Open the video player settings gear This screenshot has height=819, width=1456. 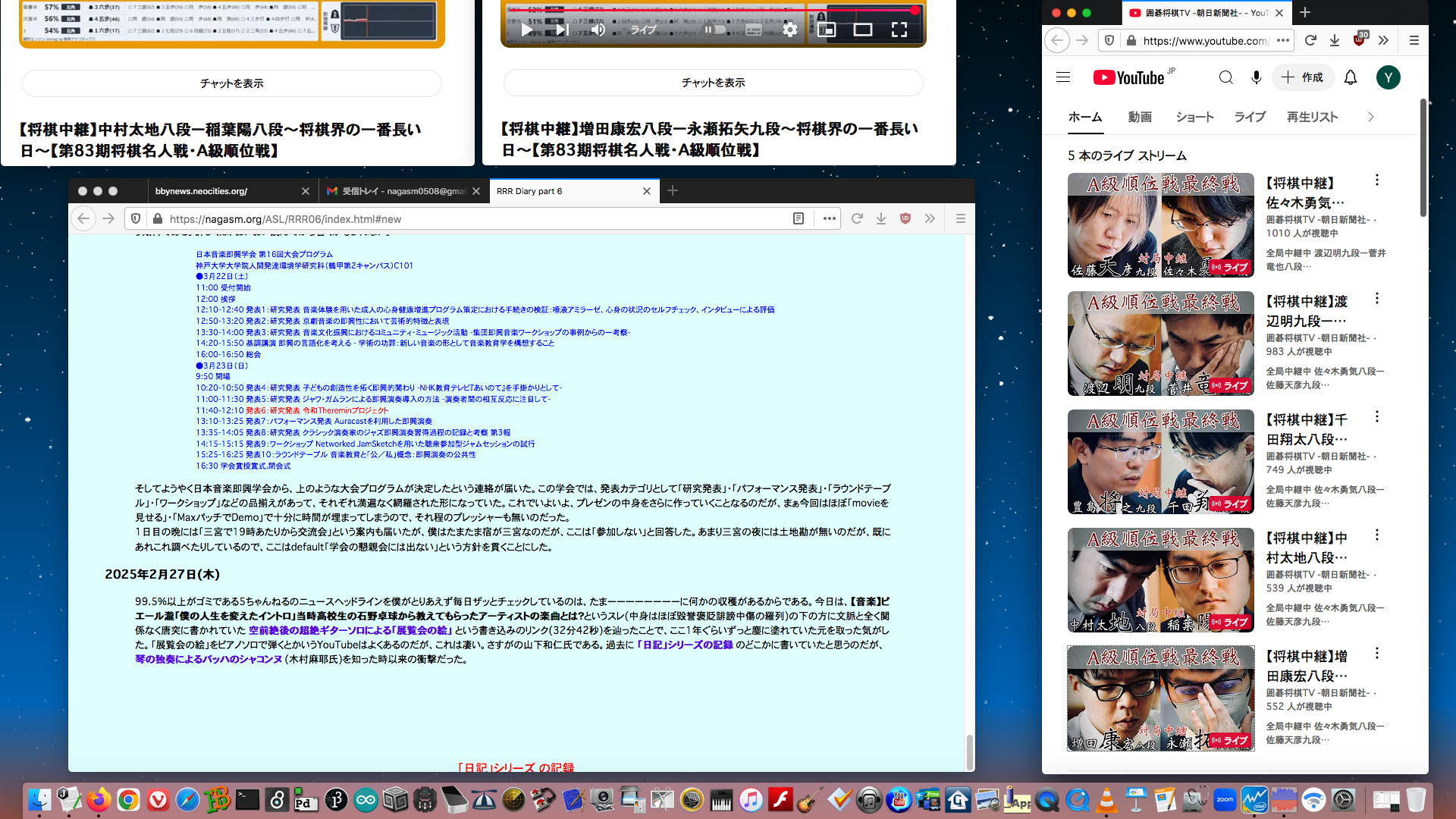pyautogui.click(x=790, y=30)
